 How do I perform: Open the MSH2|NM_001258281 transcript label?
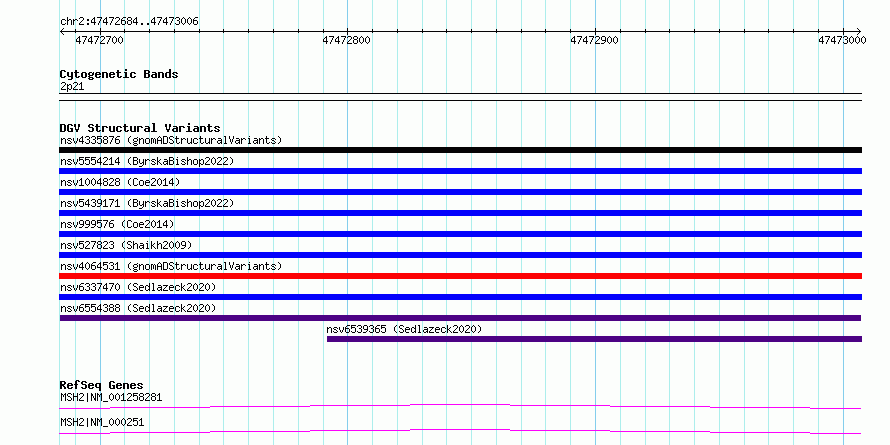[111, 397]
